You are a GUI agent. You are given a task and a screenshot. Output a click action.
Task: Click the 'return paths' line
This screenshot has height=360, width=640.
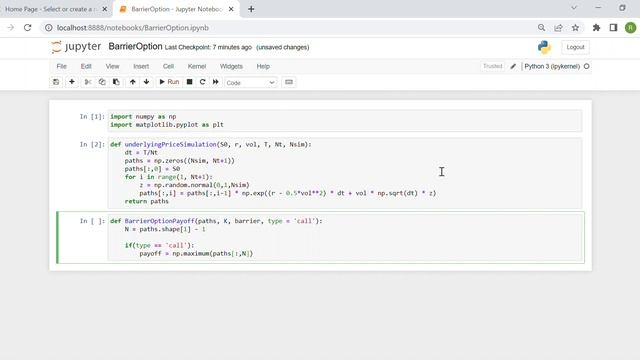(147, 201)
